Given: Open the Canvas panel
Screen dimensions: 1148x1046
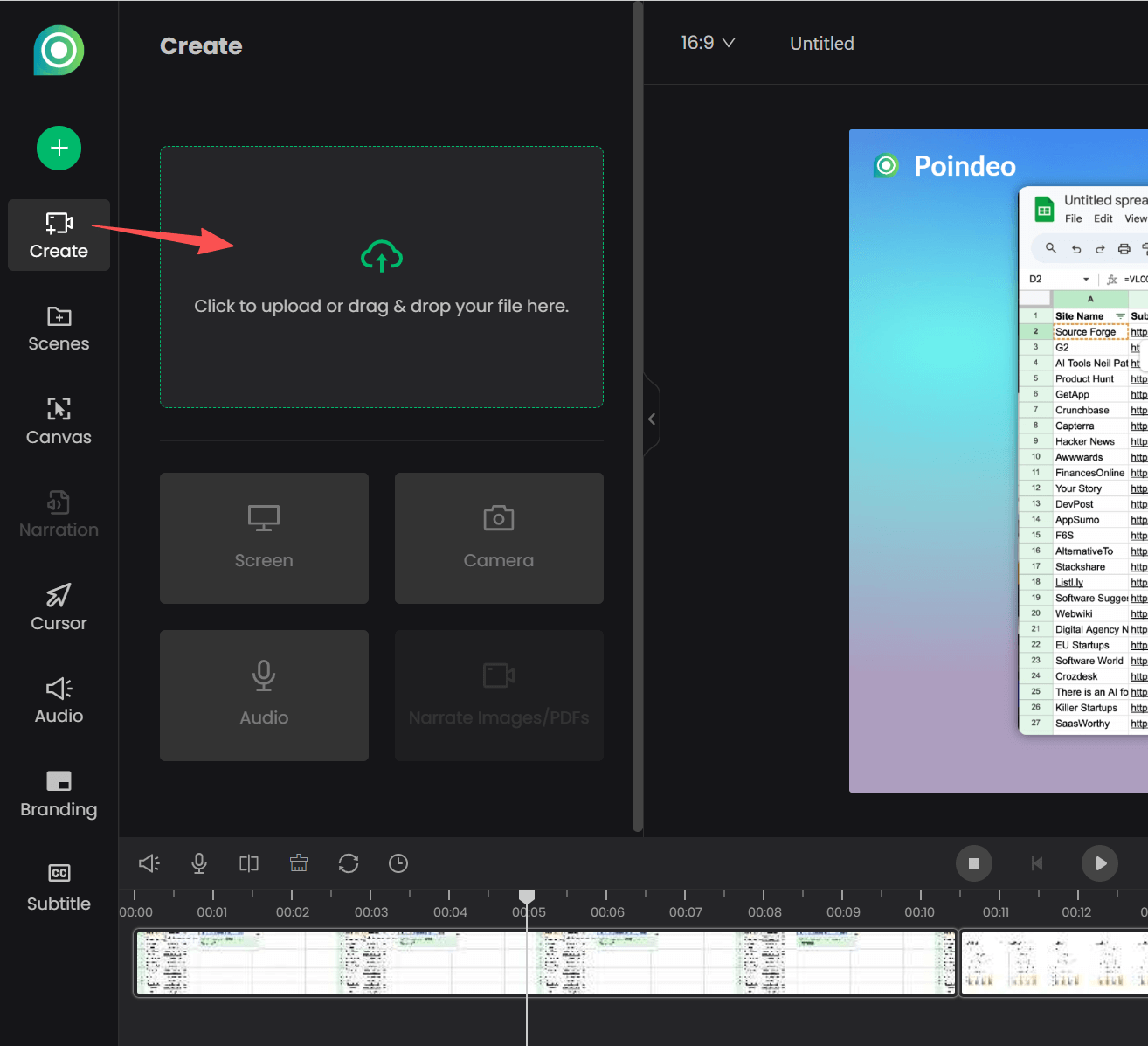Looking at the screenshot, I should [x=59, y=421].
